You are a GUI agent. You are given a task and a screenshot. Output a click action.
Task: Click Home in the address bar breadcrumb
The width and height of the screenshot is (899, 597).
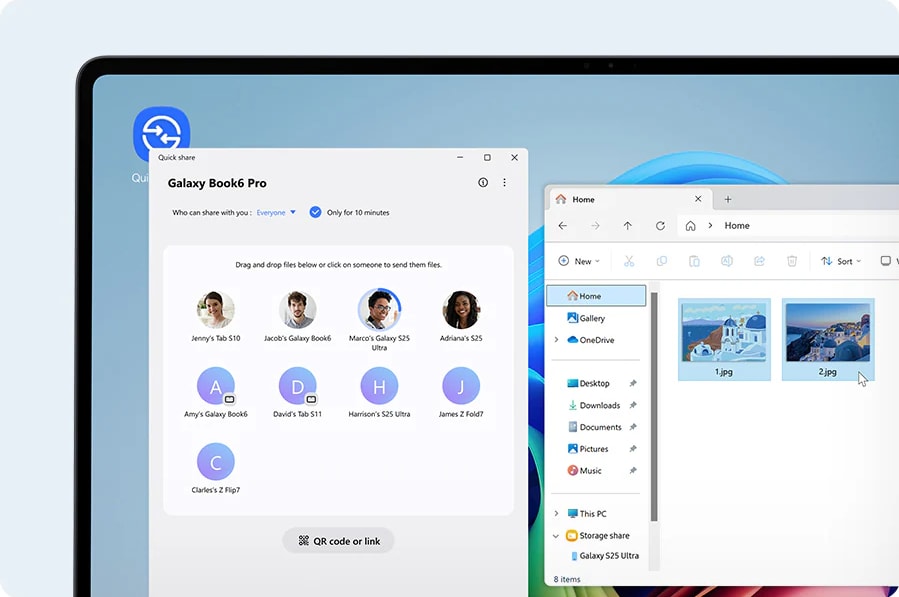coord(737,226)
